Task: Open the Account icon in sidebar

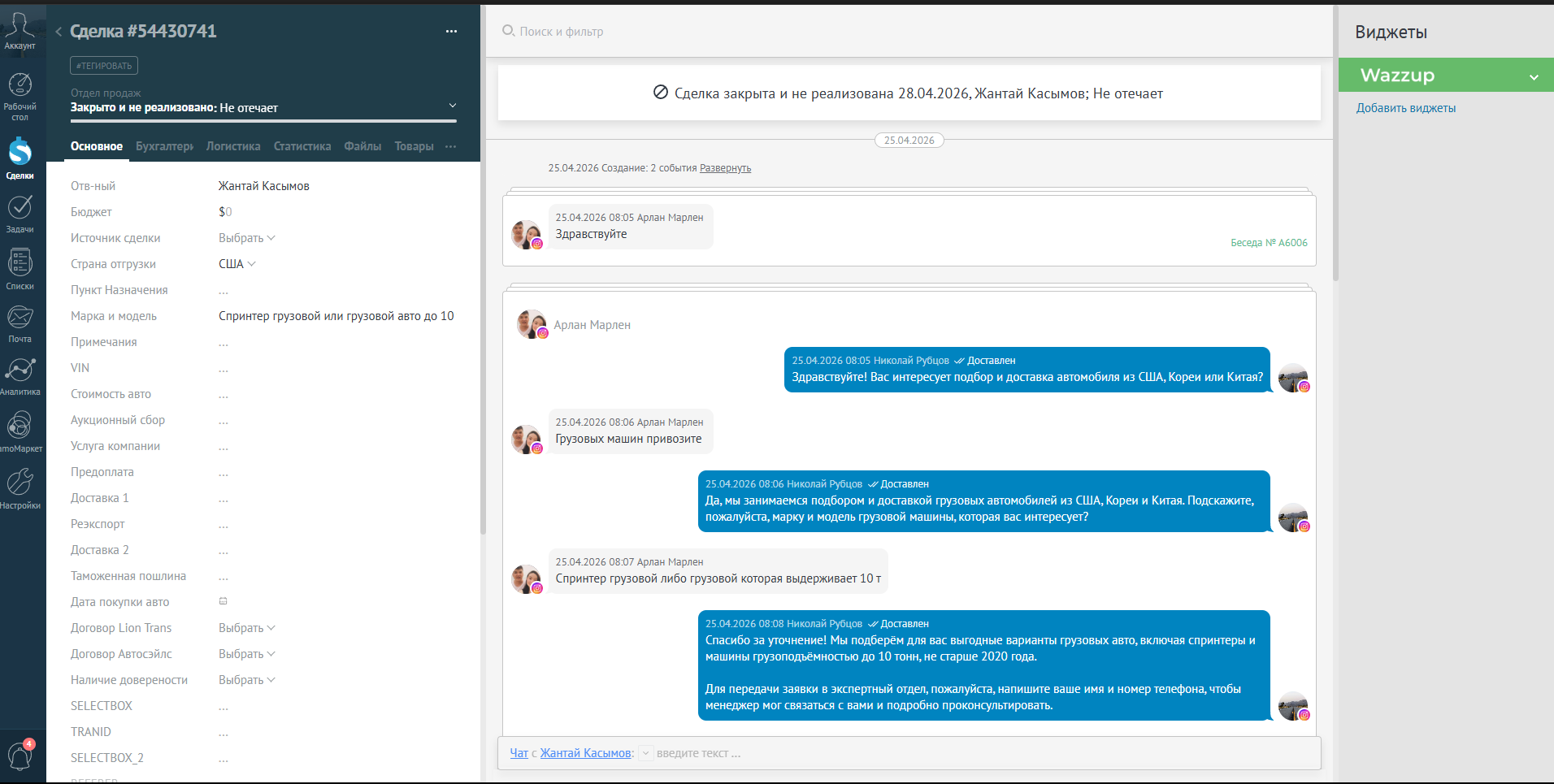Action: click(x=20, y=31)
